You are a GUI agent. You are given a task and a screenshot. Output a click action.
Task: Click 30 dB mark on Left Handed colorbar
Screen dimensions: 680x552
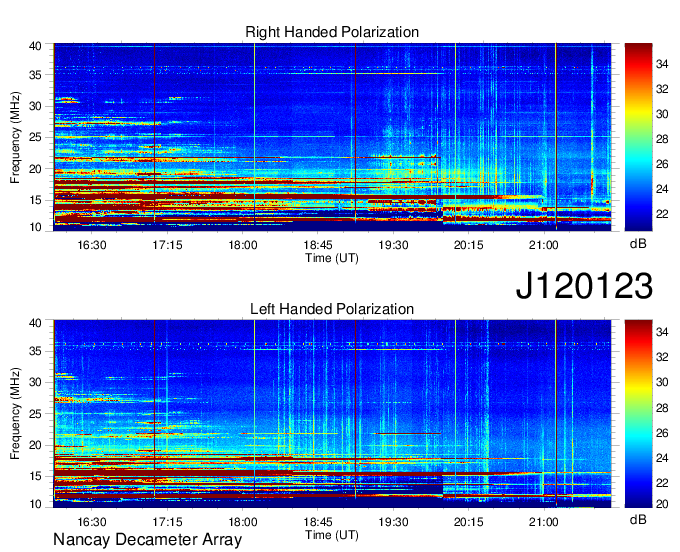tap(662, 382)
